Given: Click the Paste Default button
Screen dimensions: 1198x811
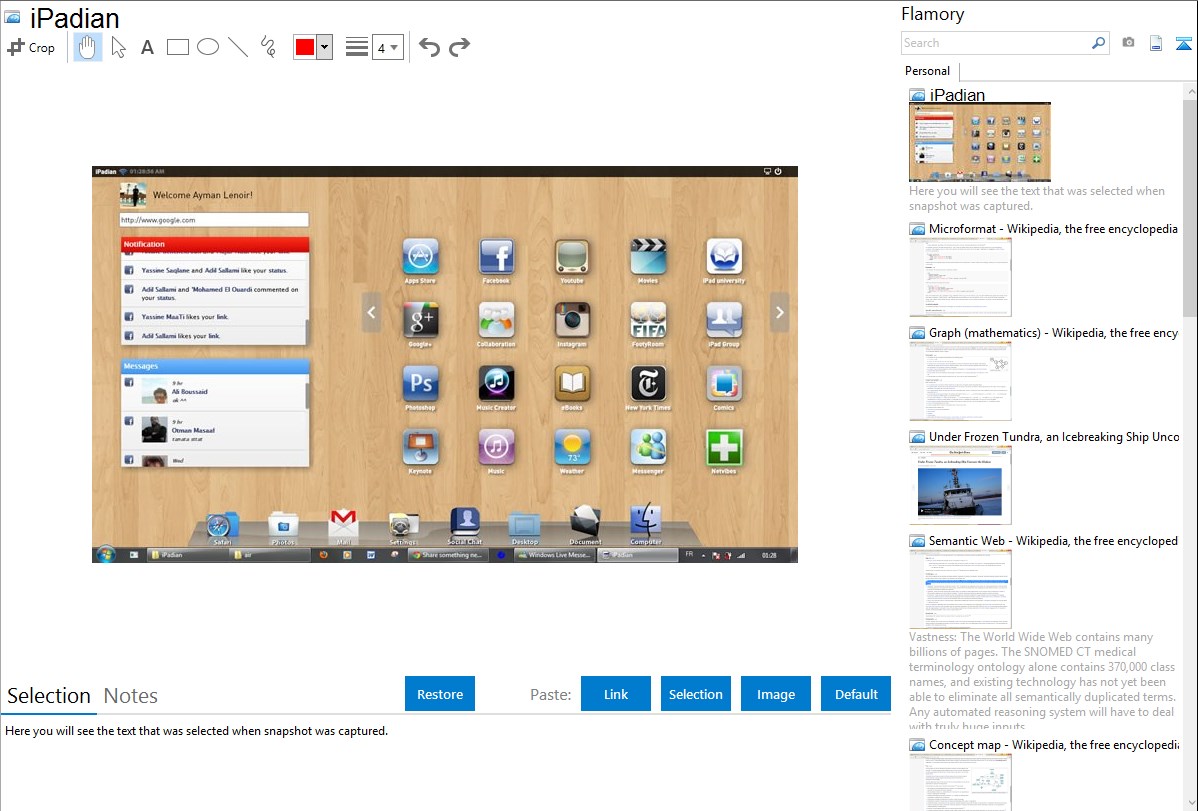Looking at the screenshot, I should [x=856, y=694].
